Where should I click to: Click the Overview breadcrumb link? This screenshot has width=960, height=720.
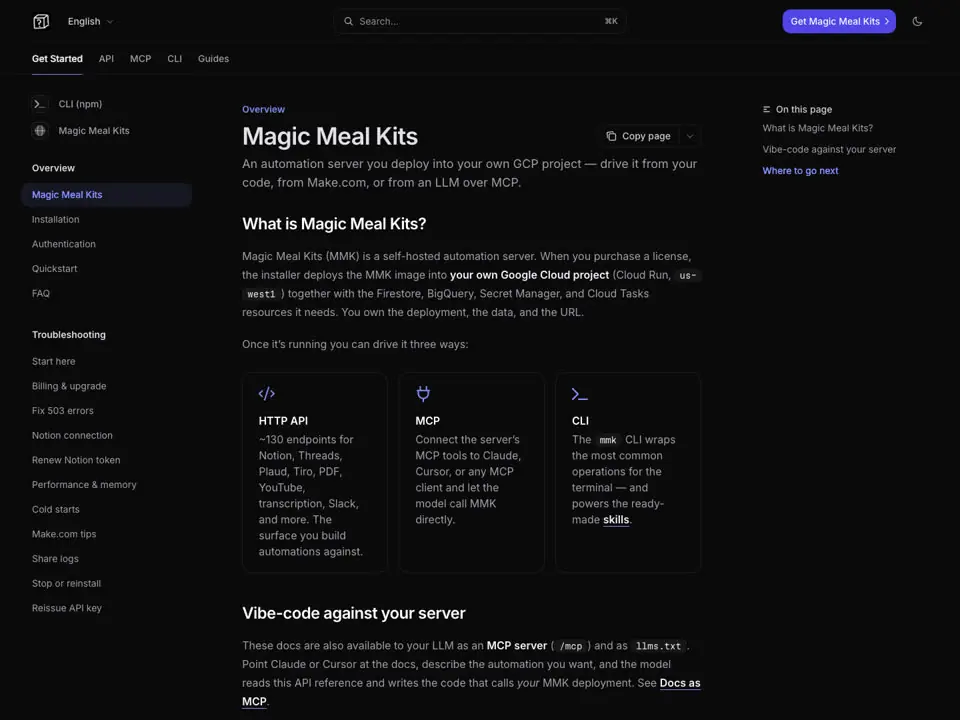[263, 109]
